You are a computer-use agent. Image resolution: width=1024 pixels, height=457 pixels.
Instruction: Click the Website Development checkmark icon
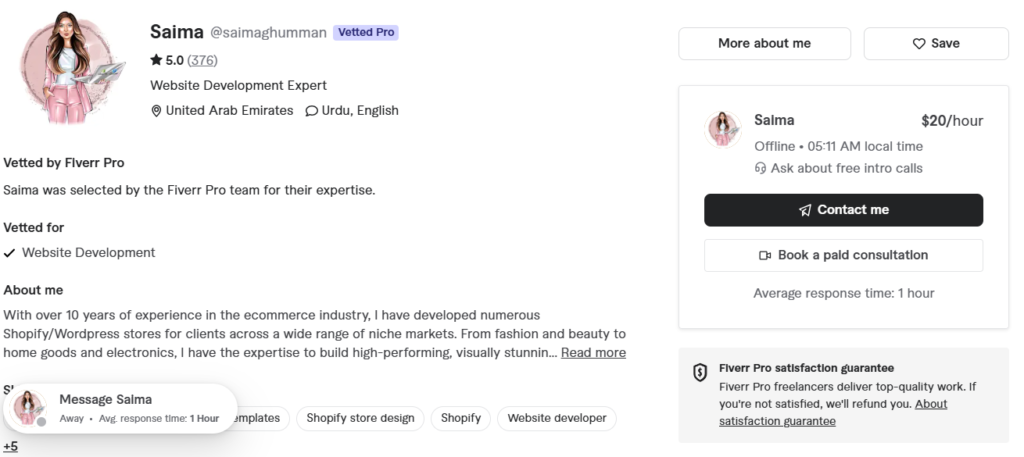pos(9,253)
